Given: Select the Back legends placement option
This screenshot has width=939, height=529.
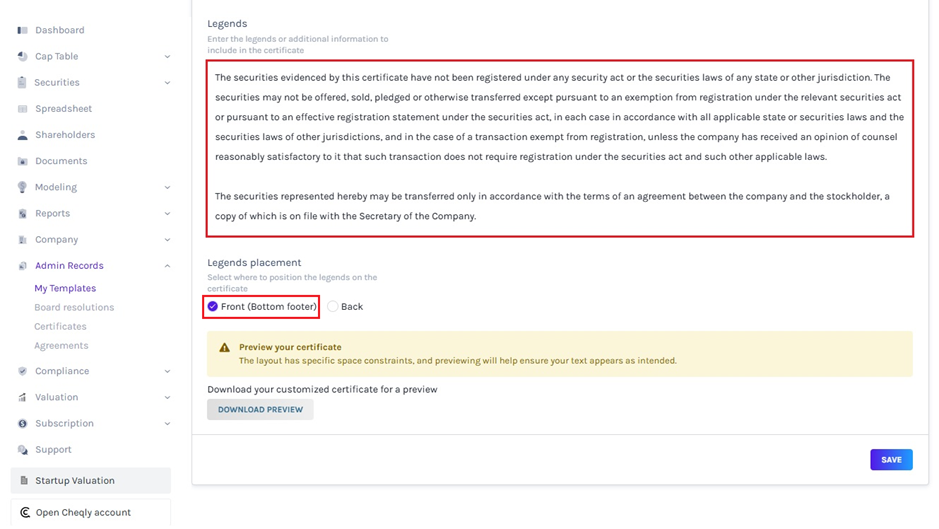Looking at the screenshot, I should (333, 307).
